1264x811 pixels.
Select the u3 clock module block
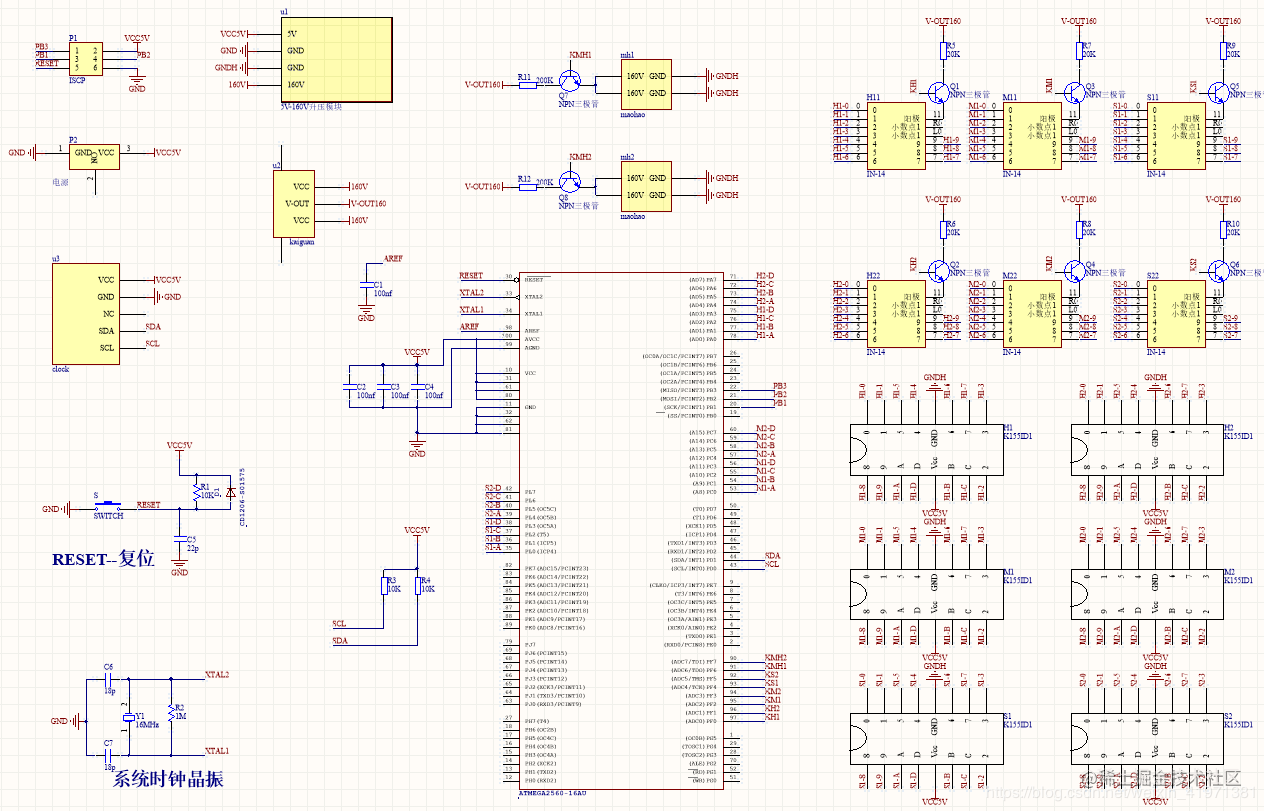[85, 314]
